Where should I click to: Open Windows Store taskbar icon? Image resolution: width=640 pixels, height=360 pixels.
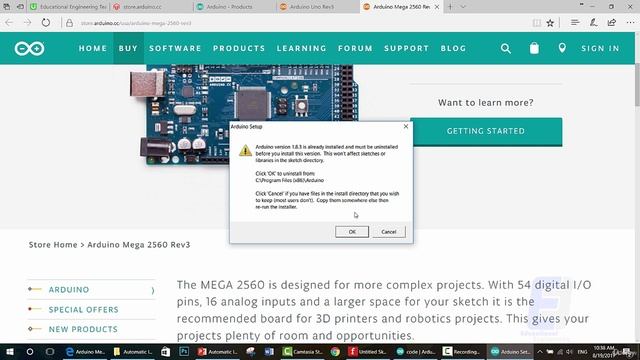(165, 351)
